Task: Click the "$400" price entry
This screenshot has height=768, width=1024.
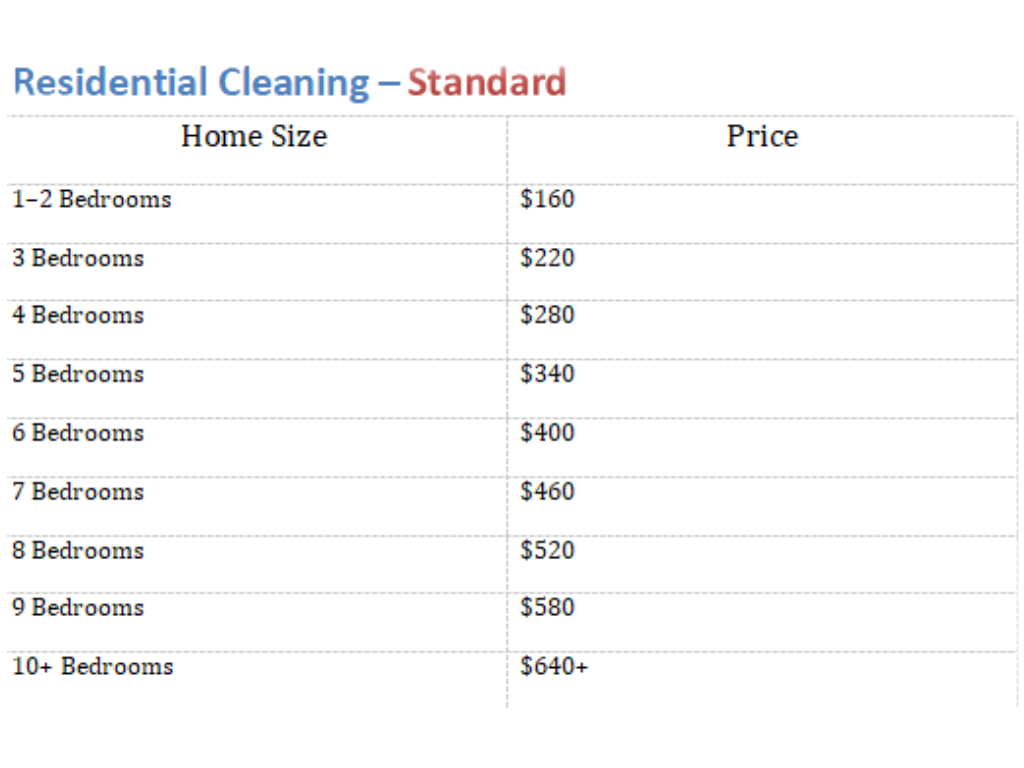Action: point(548,433)
